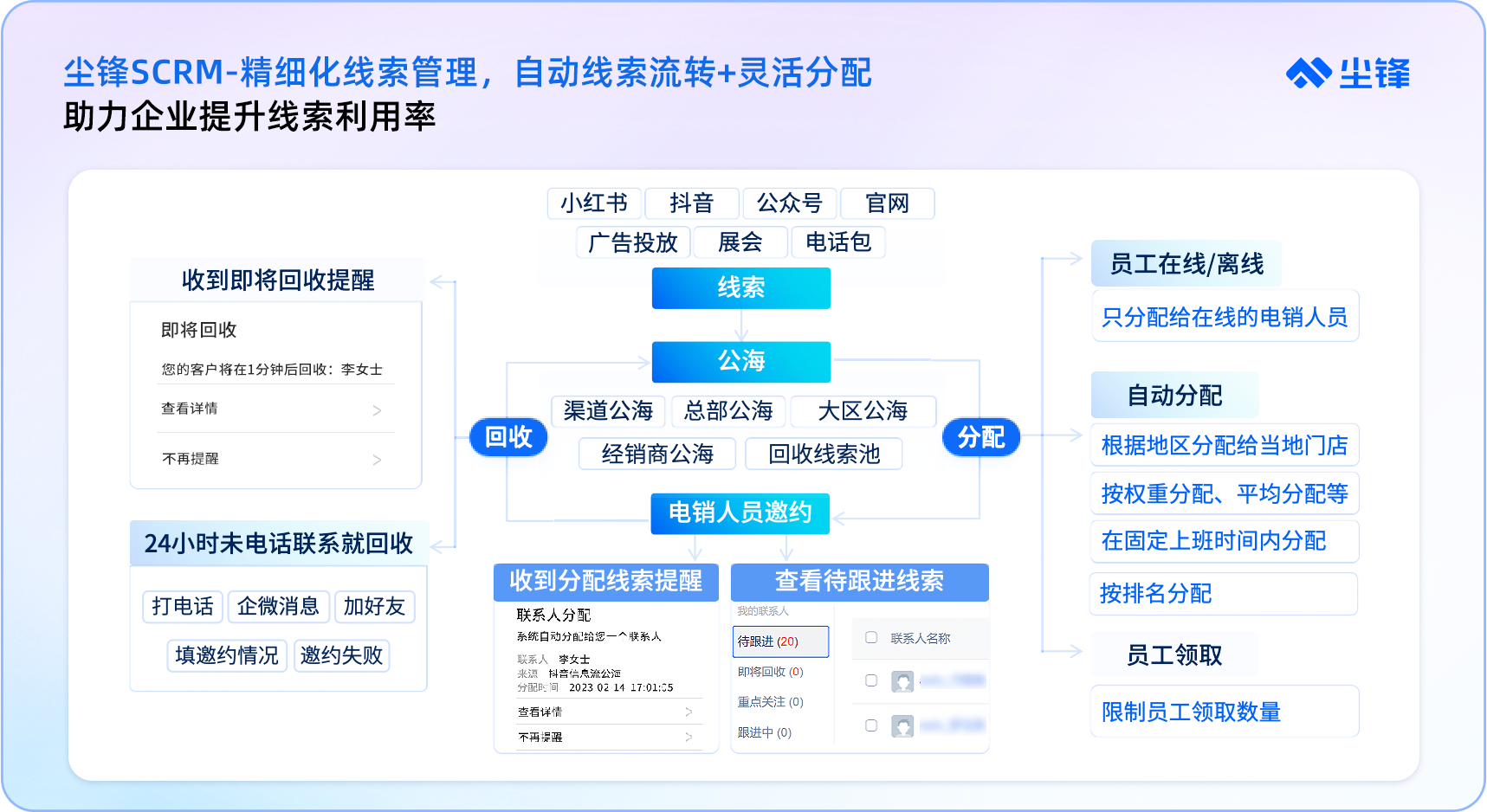This screenshot has height=812, width=1487.
Task: Expand 查看详情 arrow in 联系人分配 card
Action: point(689,712)
